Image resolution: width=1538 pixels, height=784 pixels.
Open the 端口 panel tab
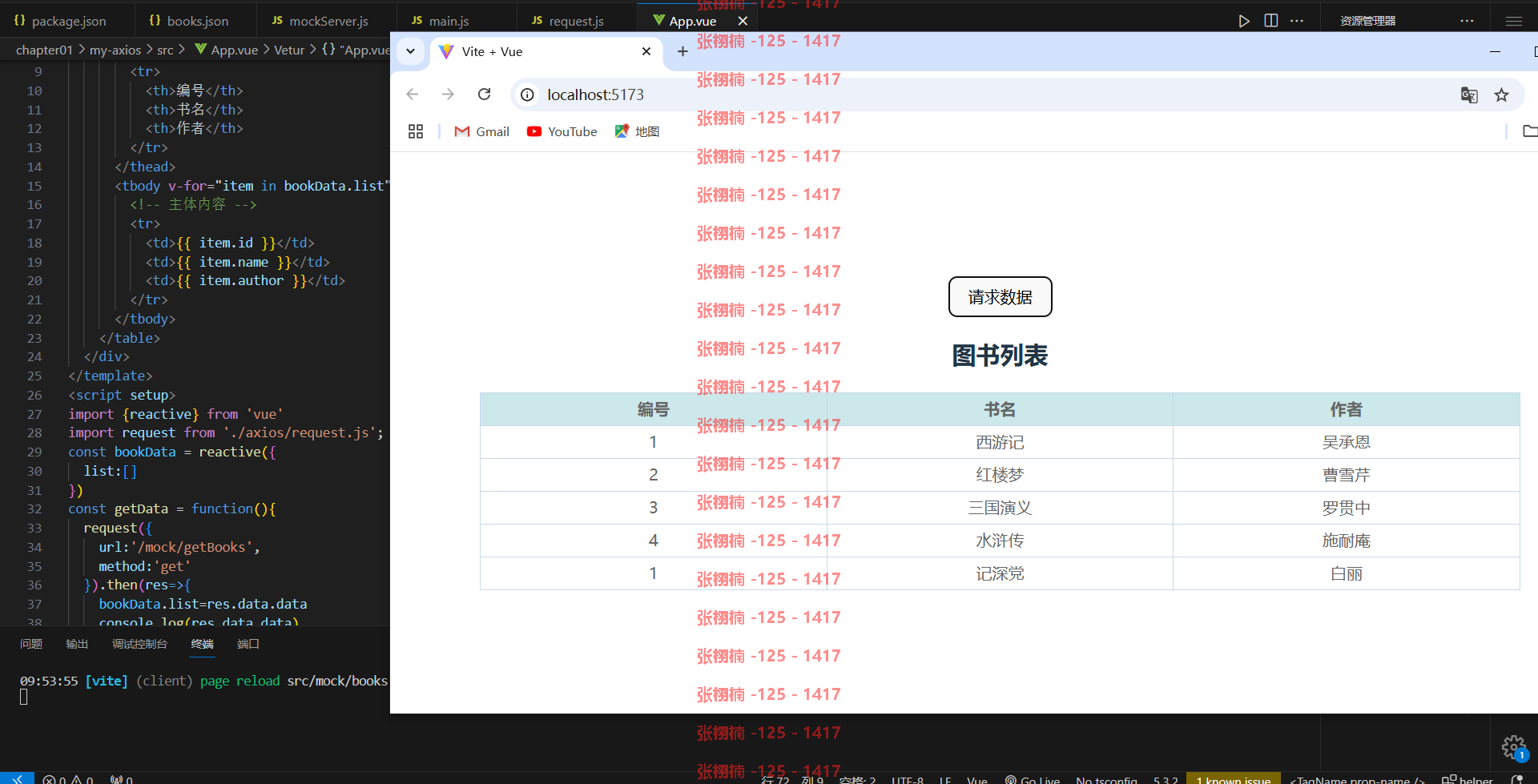[248, 644]
